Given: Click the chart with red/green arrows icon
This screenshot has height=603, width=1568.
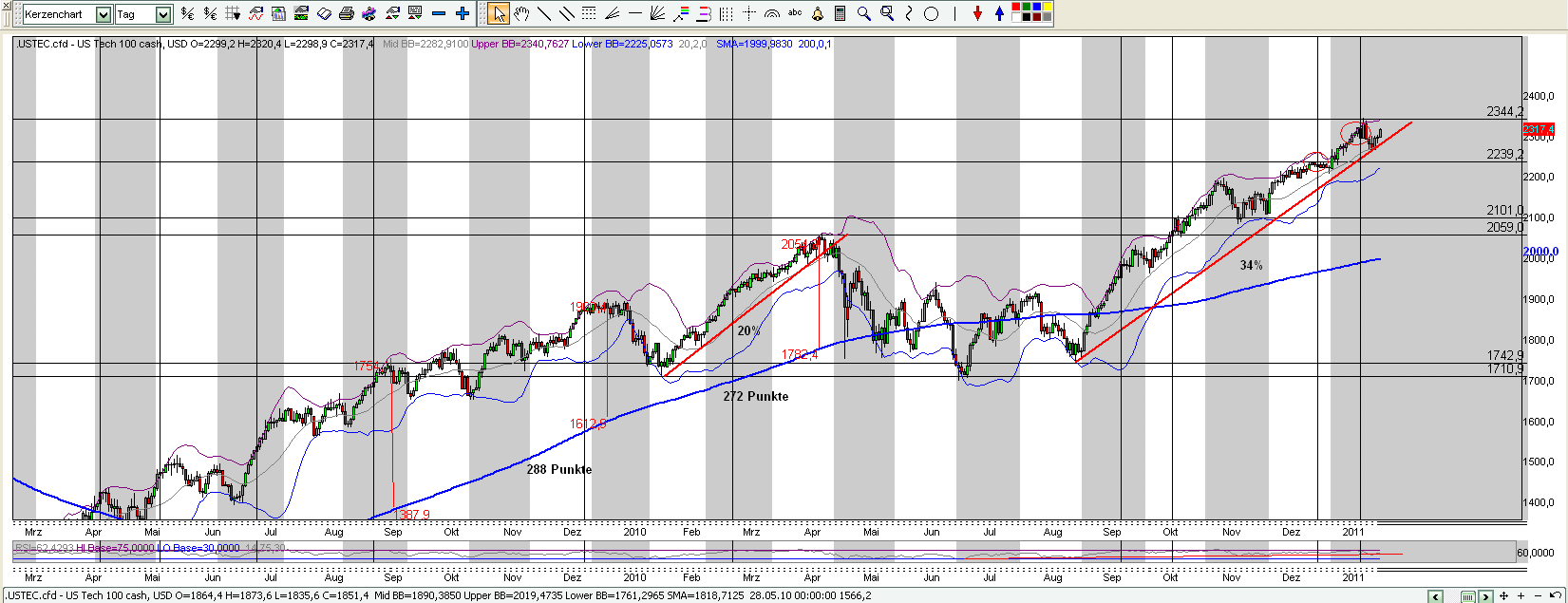Looking at the screenshot, I should click(392, 13).
